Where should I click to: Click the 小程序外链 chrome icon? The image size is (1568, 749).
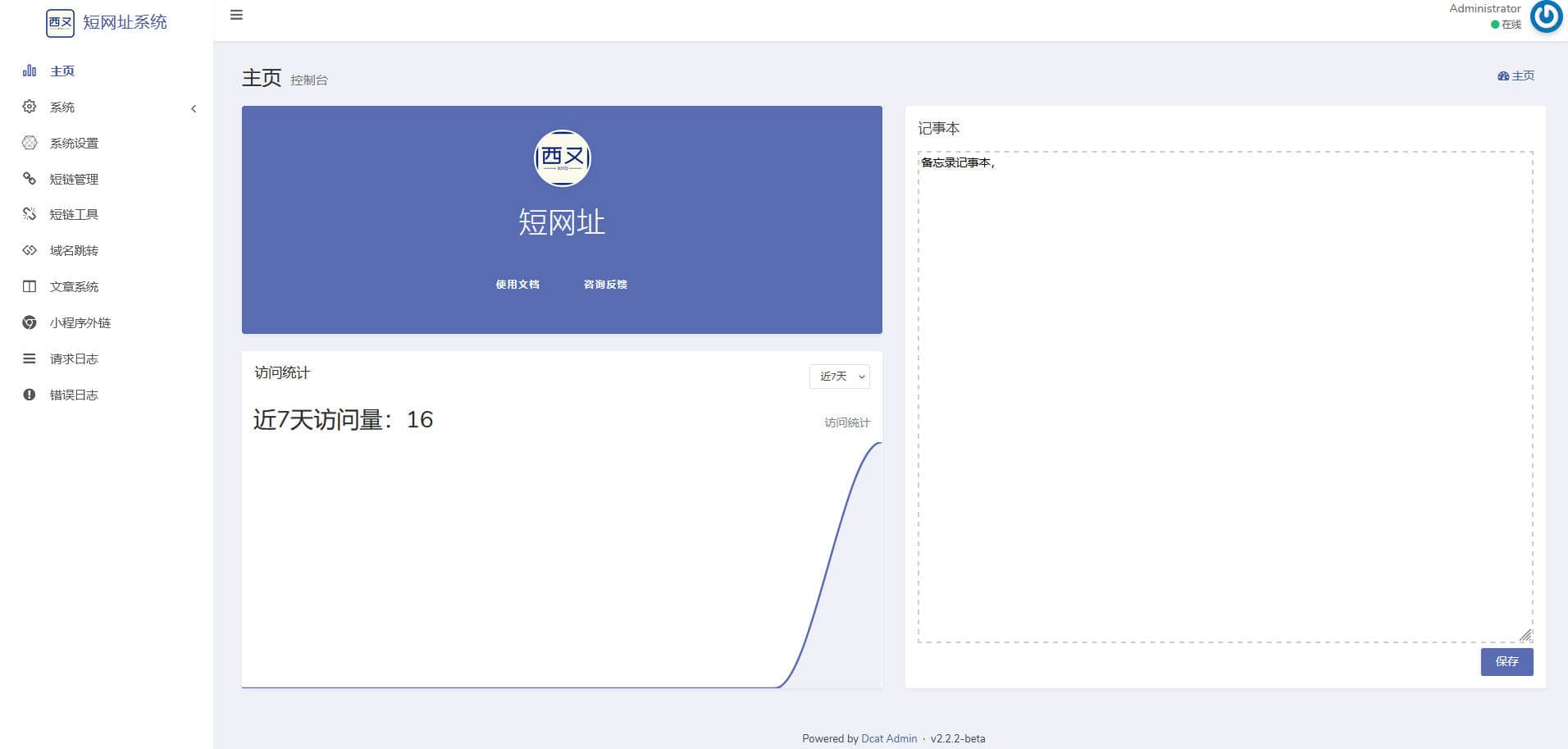click(30, 322)
